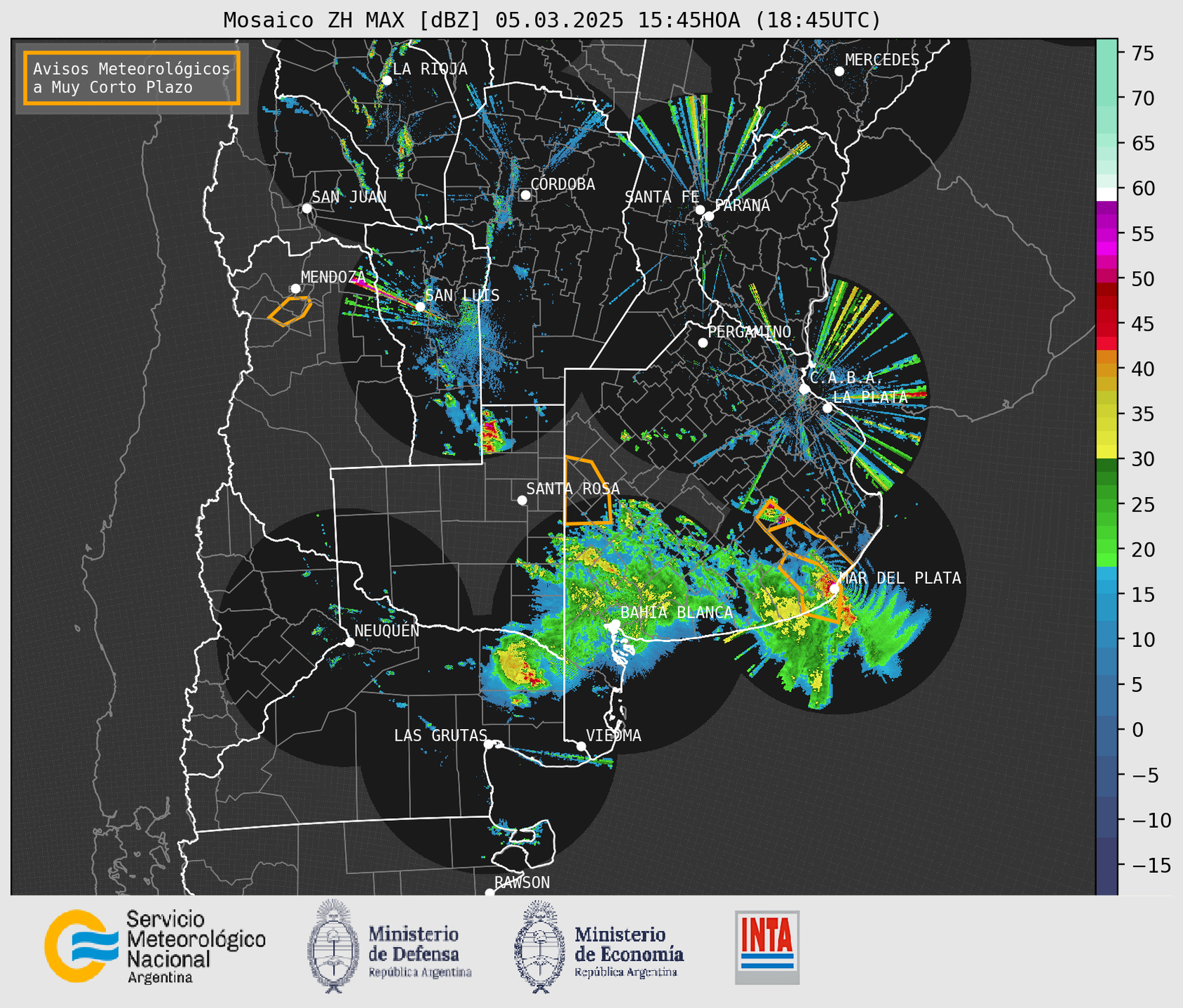Click the SAN JUAN map label

coord(349,197)
